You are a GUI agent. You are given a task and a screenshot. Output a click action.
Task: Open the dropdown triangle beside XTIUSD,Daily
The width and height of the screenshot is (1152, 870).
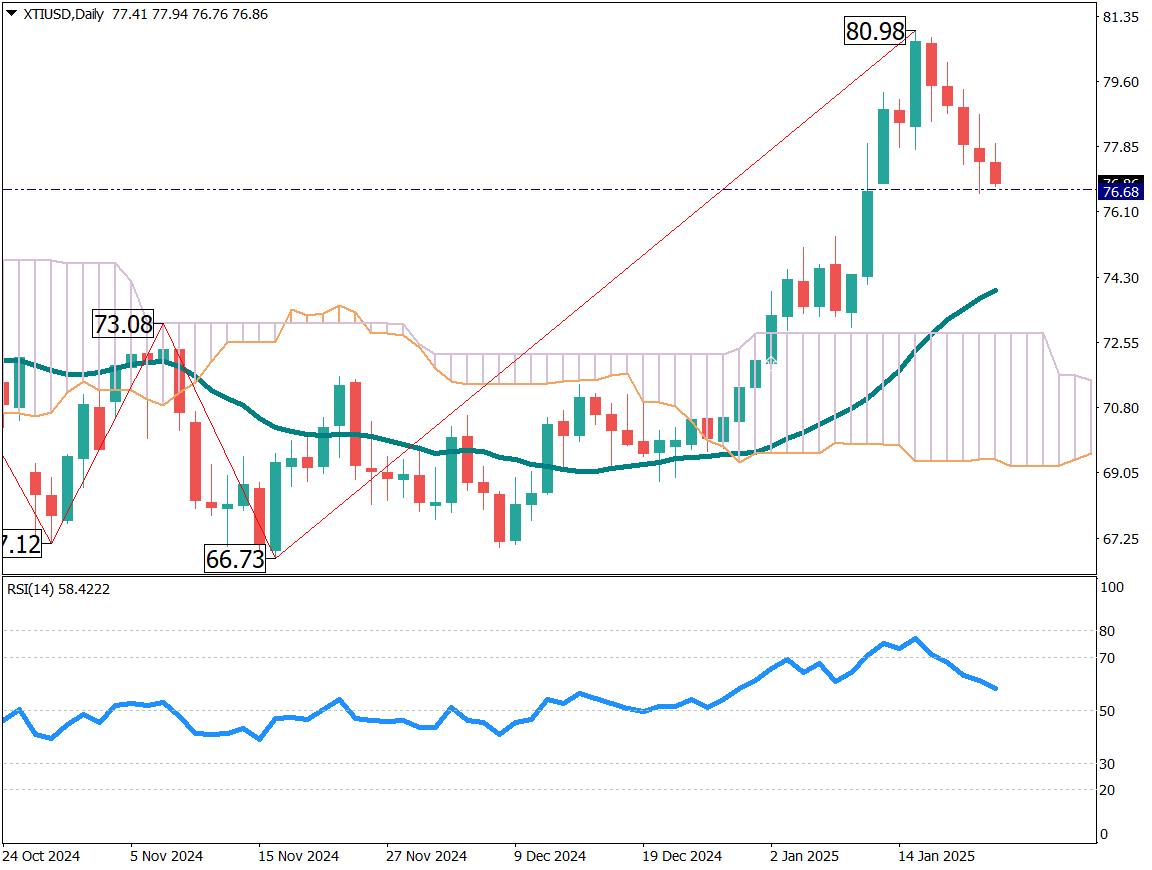[x=11, y=15]
